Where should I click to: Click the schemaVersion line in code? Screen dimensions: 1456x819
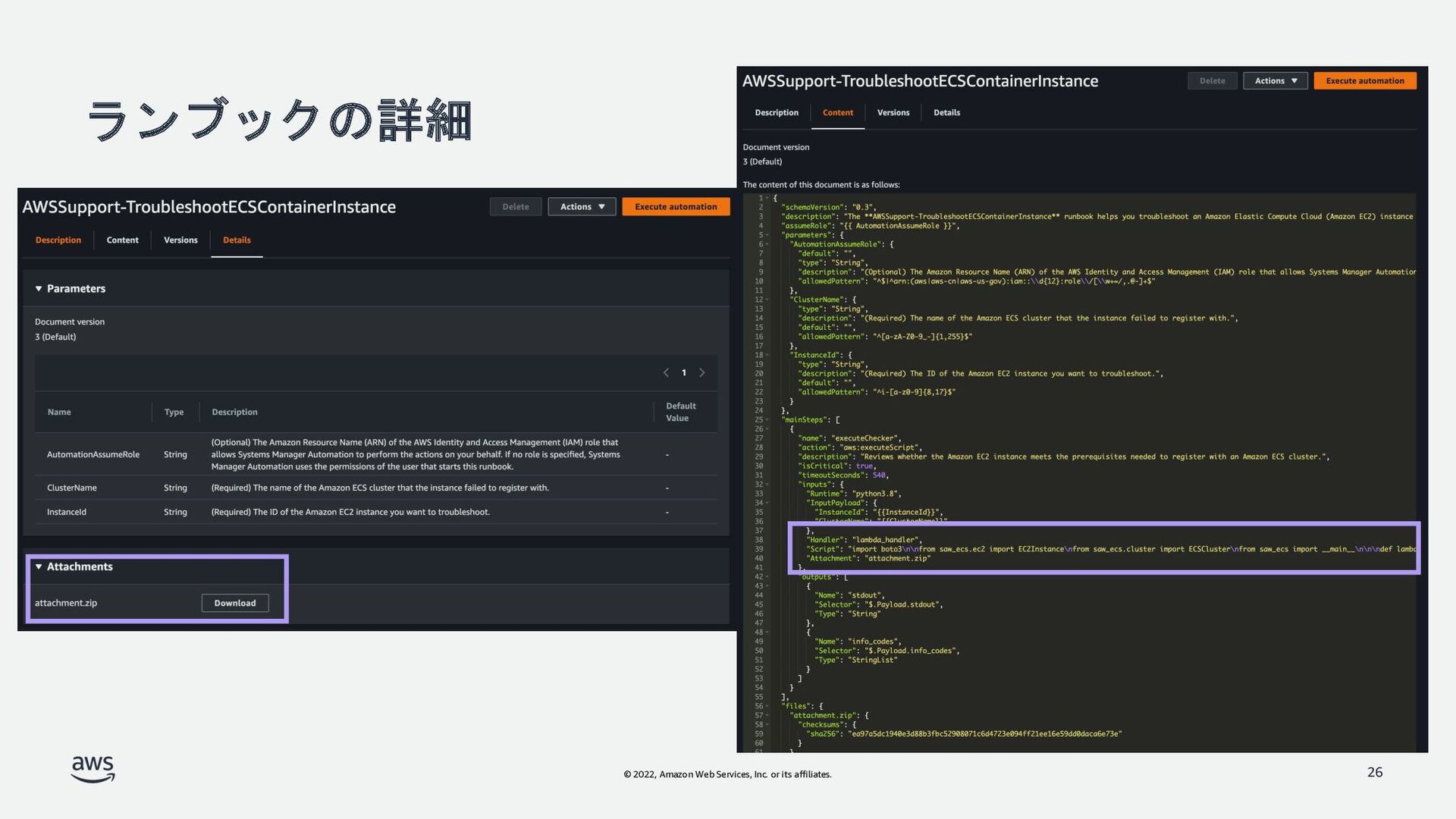(x=829, y=207)
